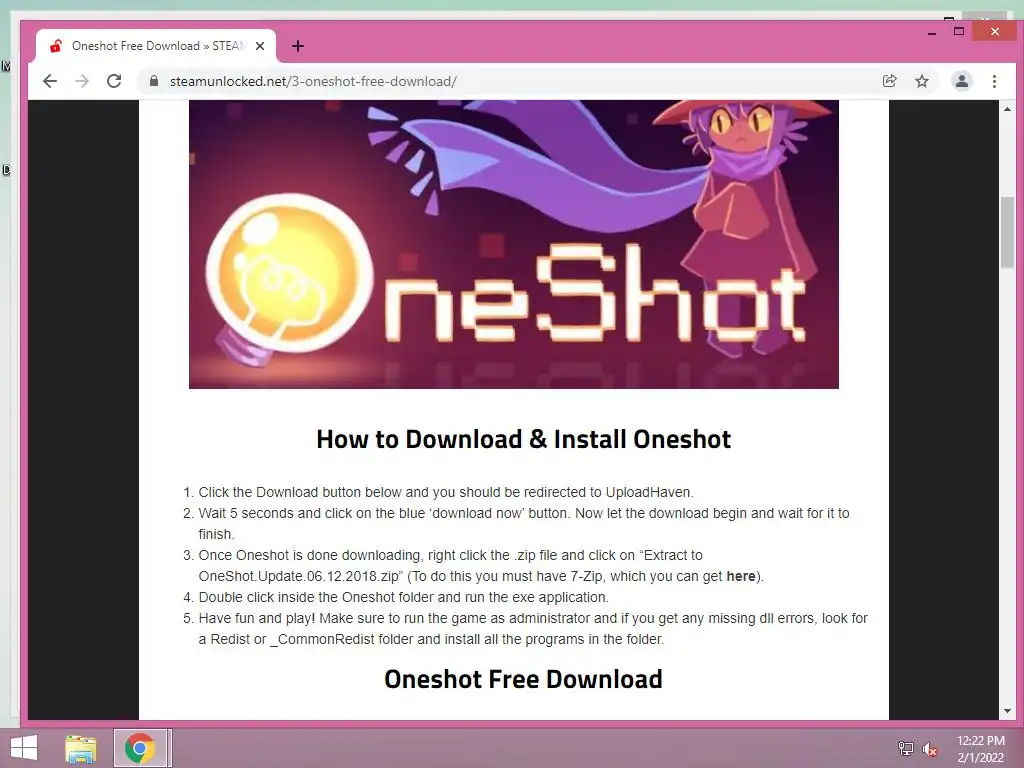Open the Windows Start menu
This screenshot has width=1024, height=768.
[x=24, y=748]
